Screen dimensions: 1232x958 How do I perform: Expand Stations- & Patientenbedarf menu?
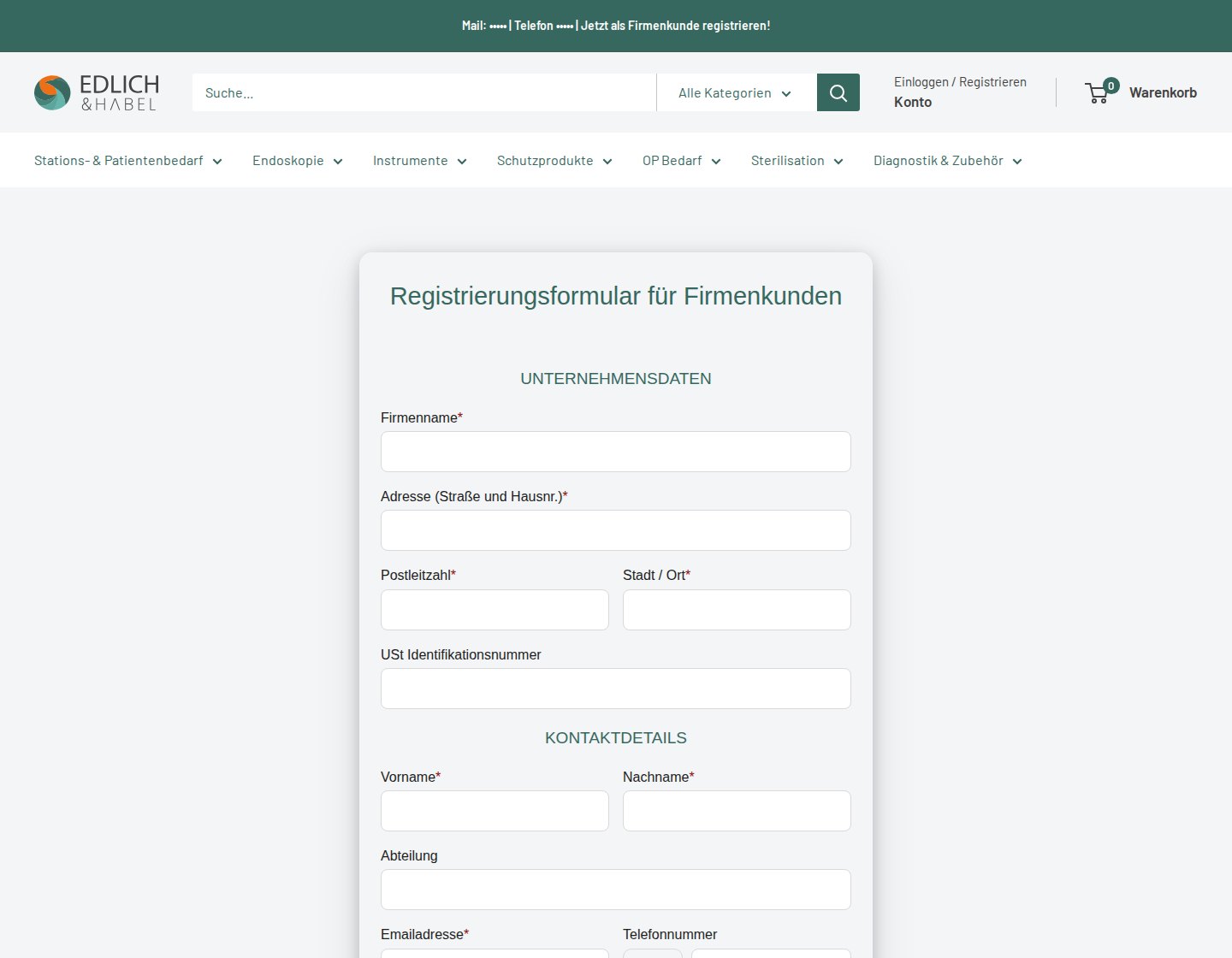[128, 161]
